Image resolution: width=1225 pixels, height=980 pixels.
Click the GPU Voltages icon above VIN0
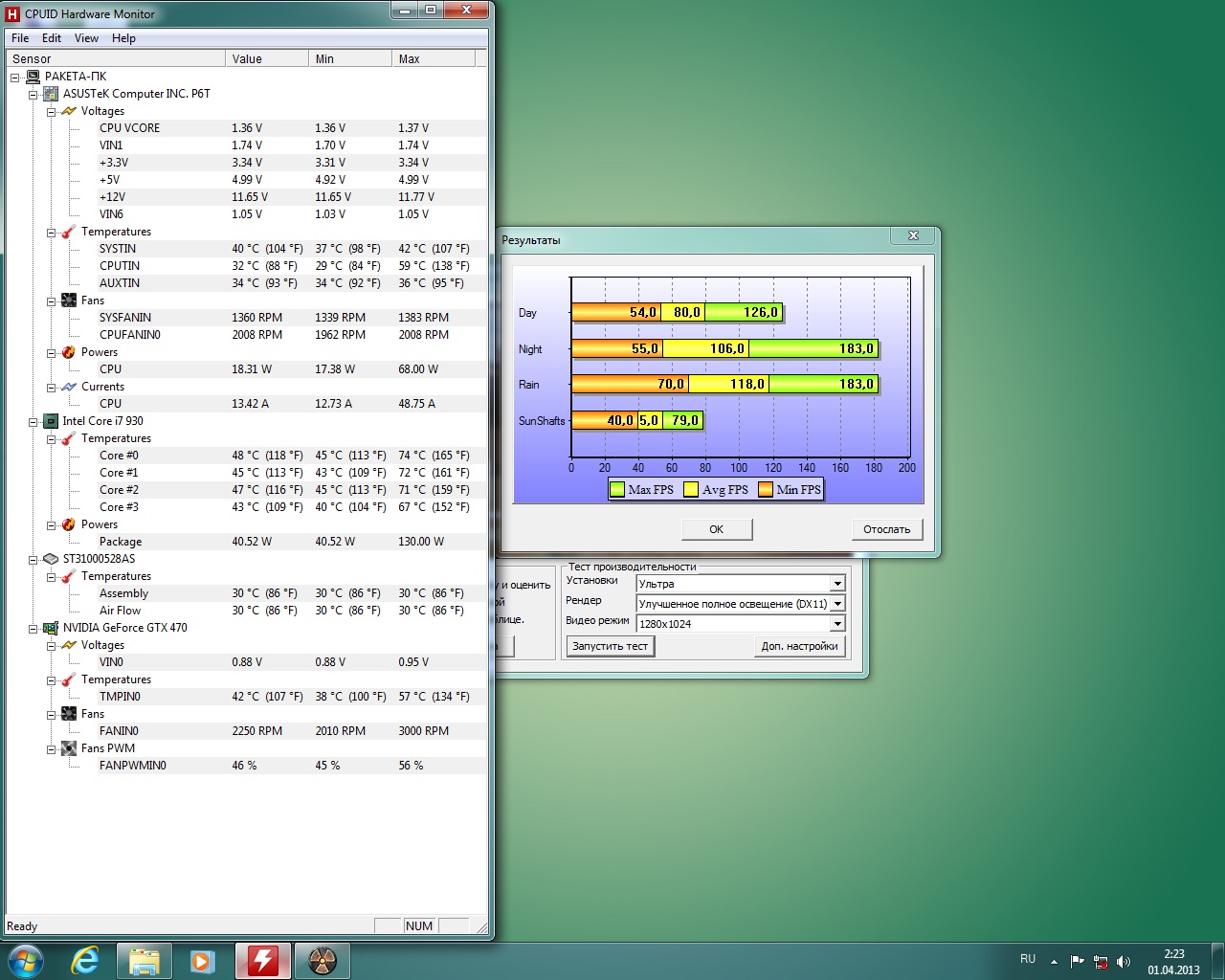(69, 645)
